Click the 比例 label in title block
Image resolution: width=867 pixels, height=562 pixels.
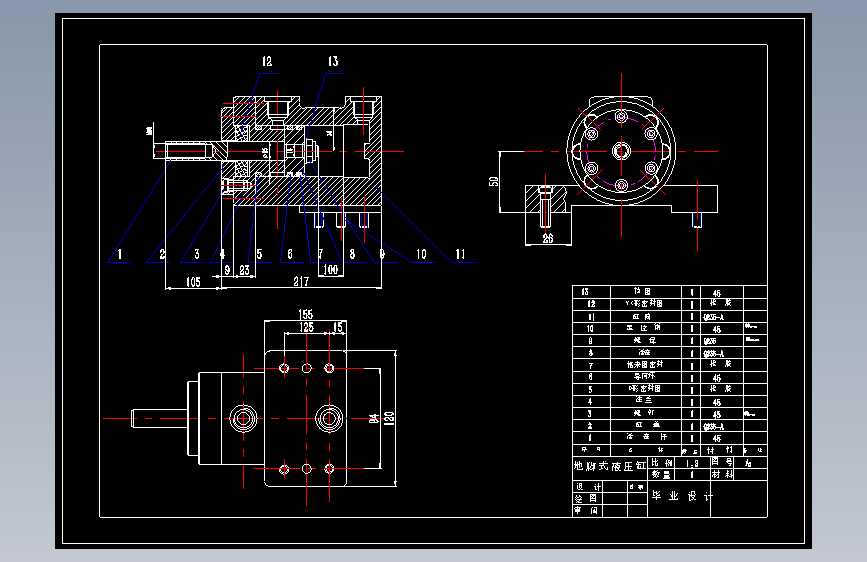(661, 462)
